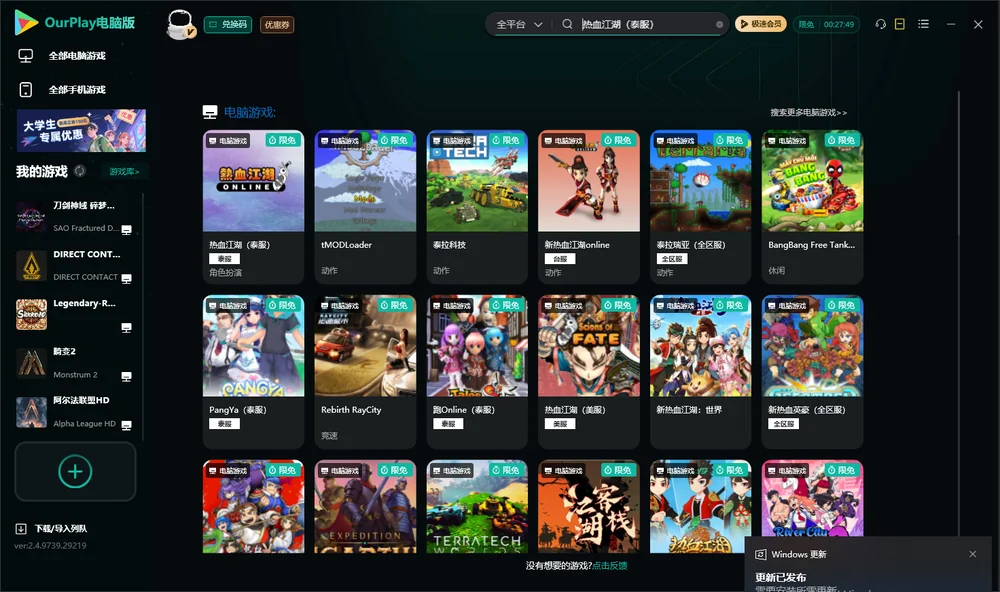Click the 电脑游戏 tag on 泰拉科技 card
1000x592 pixels.
point(452,140)
